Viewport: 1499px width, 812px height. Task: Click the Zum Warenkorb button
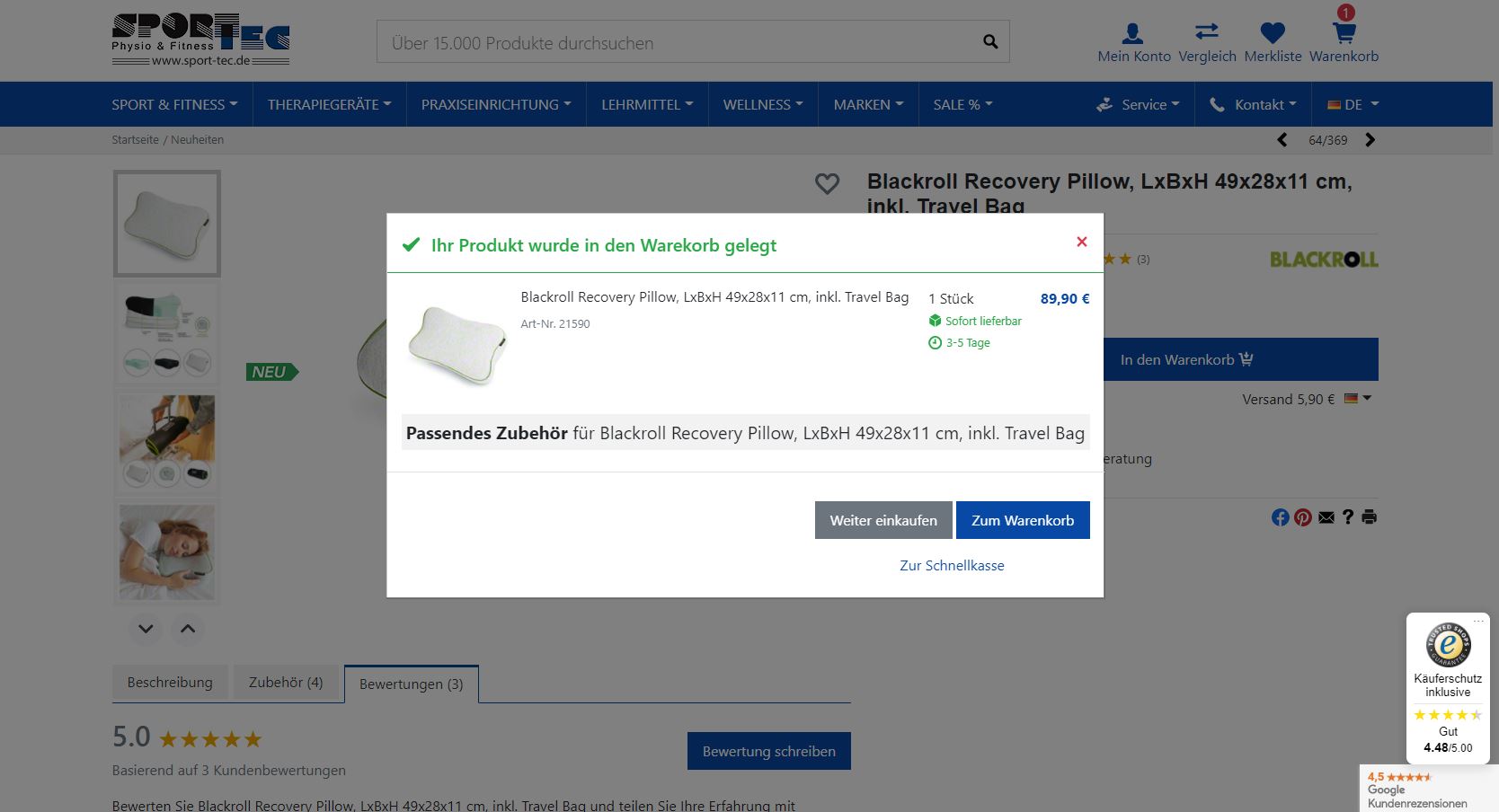[1023, 520]
